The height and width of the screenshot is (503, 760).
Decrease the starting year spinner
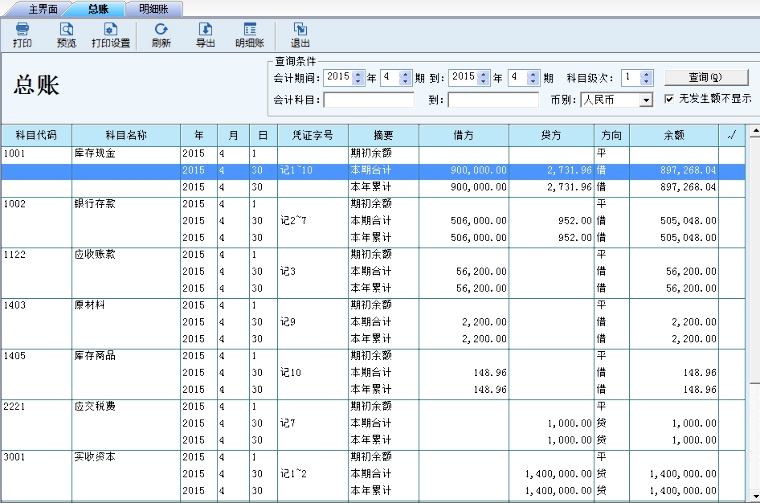(x=358, y=81)
